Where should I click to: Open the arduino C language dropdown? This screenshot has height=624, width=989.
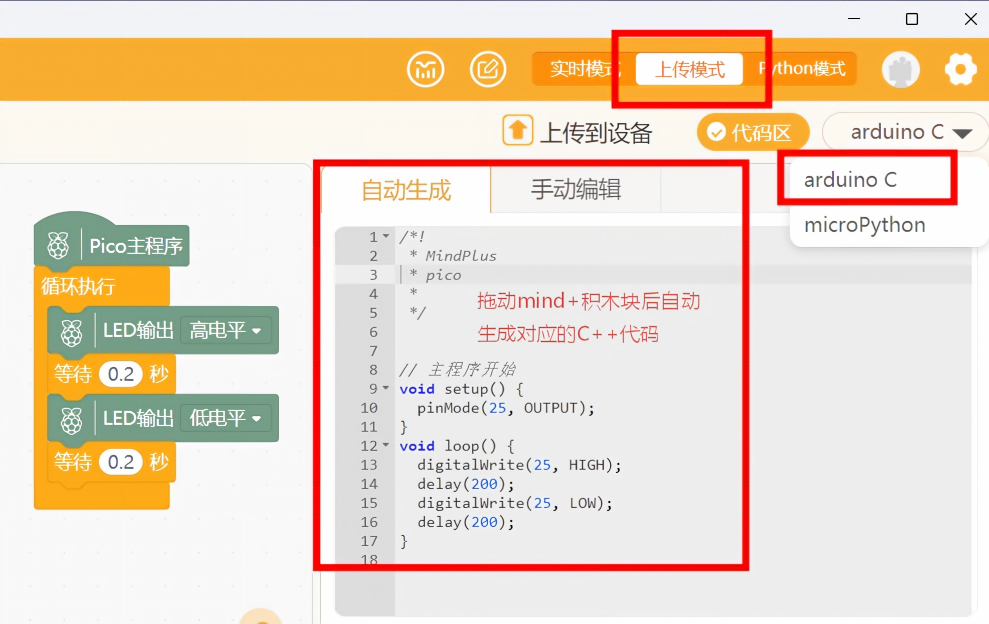tap(907, 132)
